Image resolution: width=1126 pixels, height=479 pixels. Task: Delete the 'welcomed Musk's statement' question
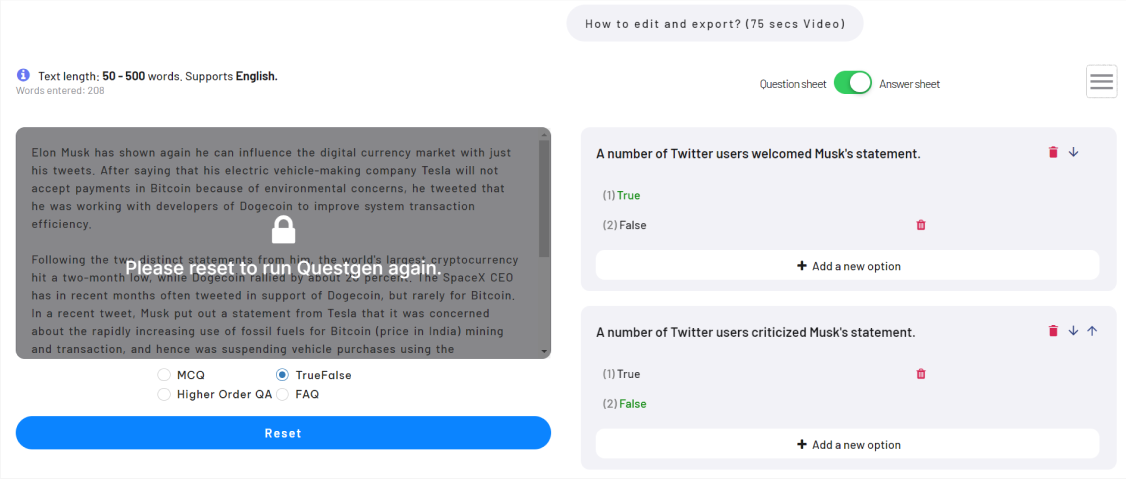click(1053, 152)
